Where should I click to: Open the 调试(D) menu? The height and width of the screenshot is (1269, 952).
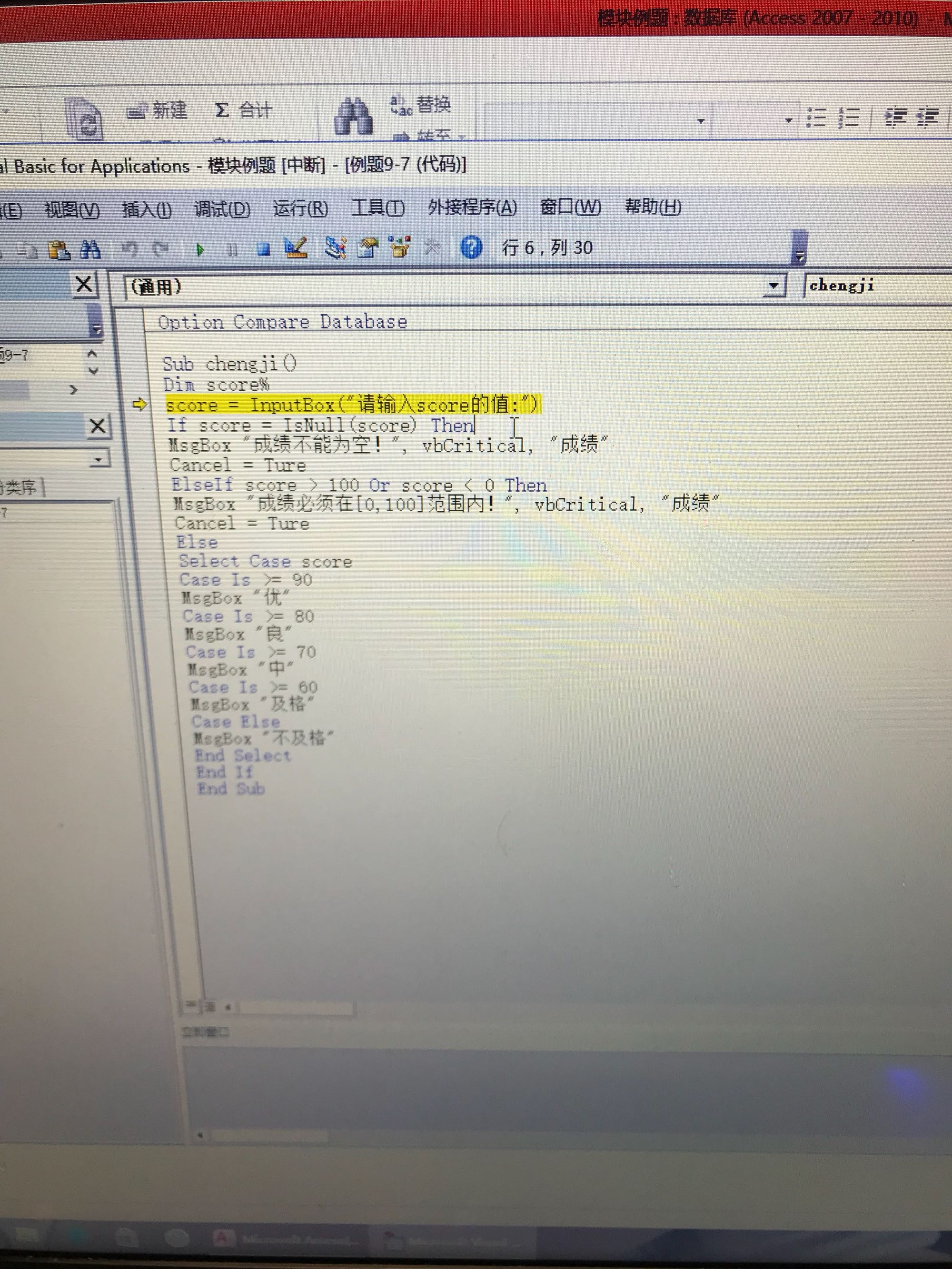click(x=222, y=209)
